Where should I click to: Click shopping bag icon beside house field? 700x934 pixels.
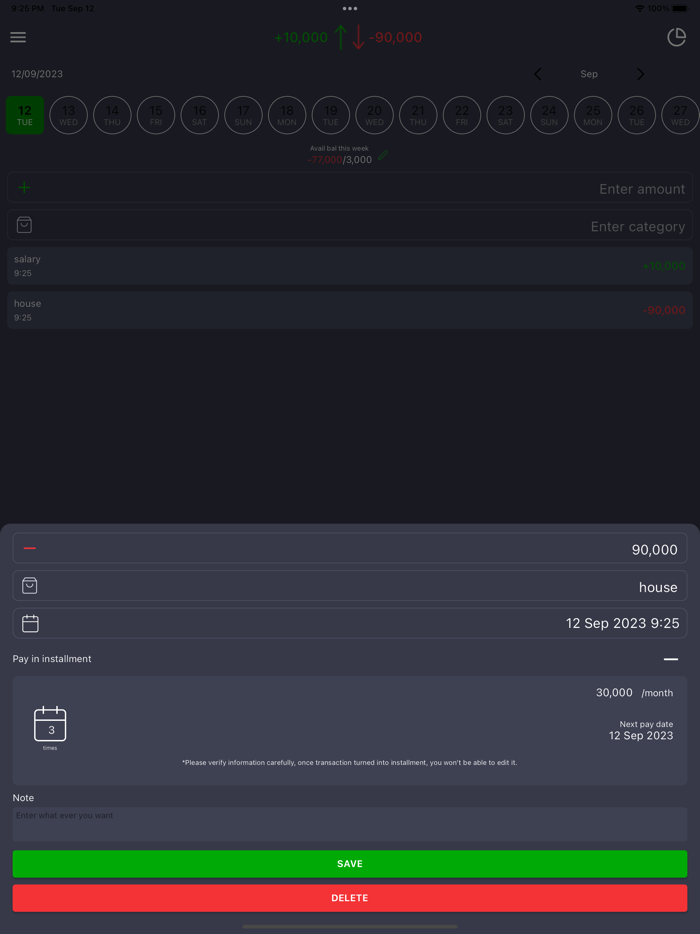coord(30,586)
